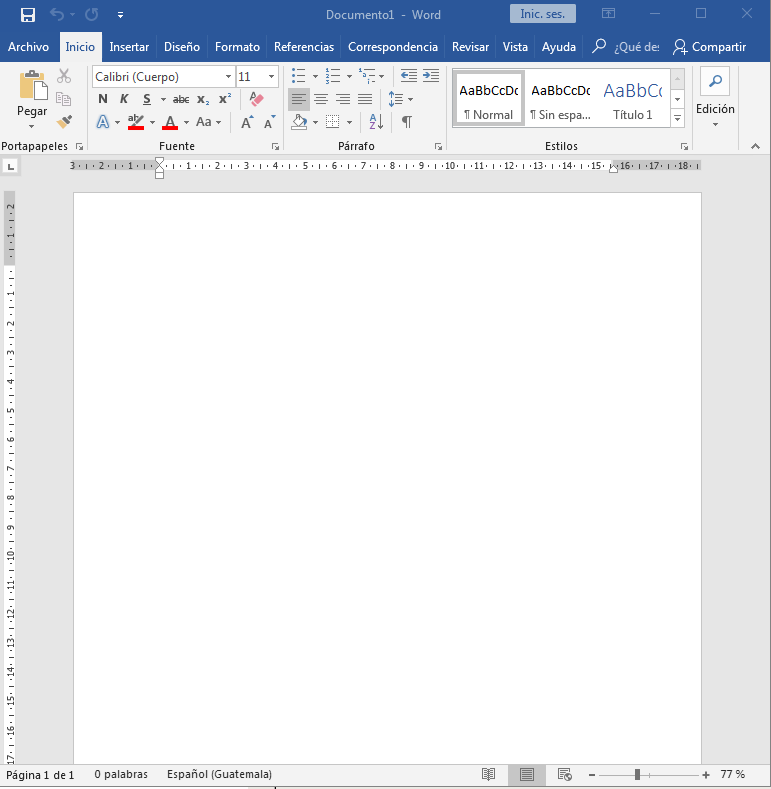Click the Save icon in quick access toolbar

click(x=28, y=15)
